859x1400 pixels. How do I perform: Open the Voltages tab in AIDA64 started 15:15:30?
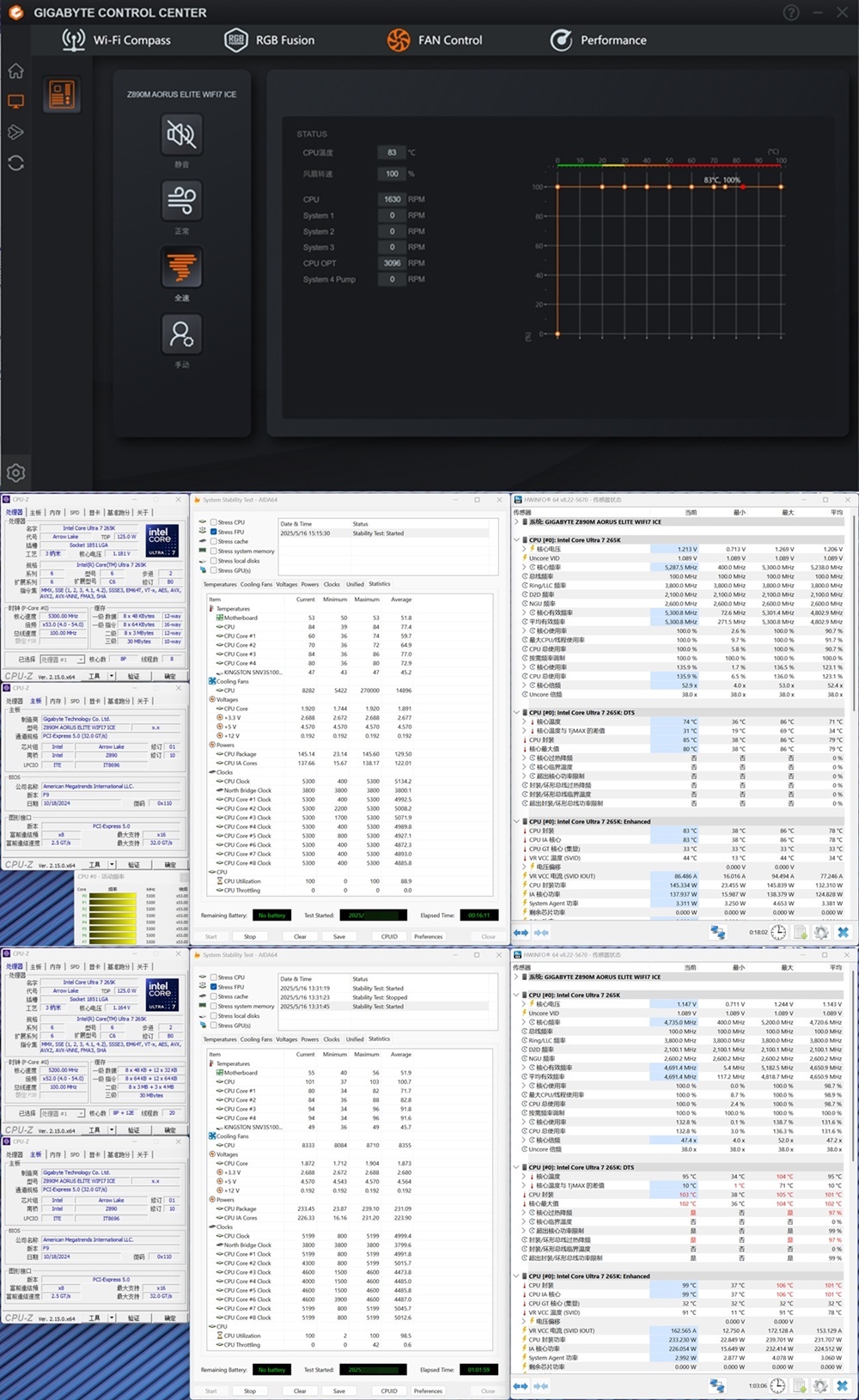point(287,584)
